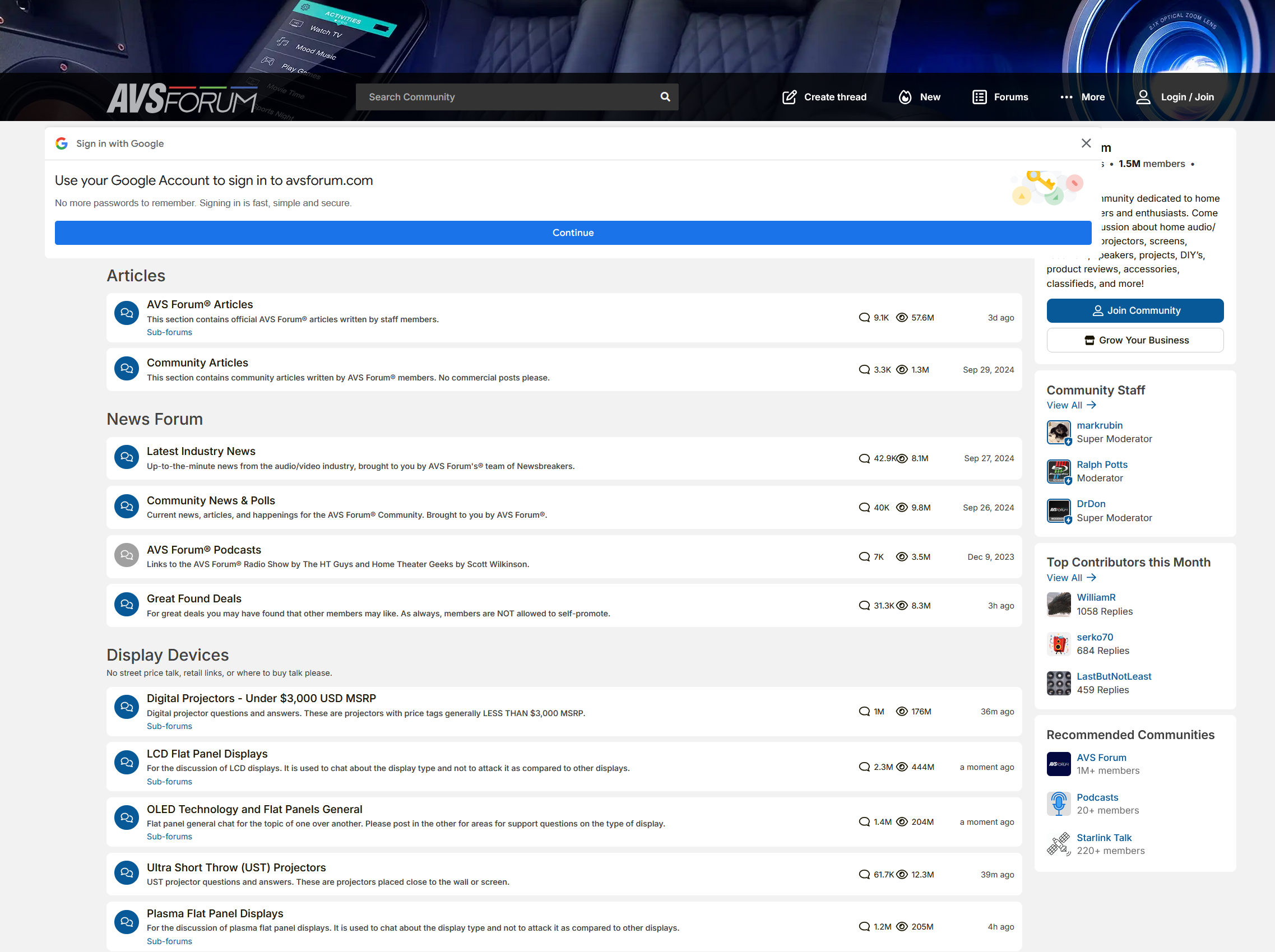
Task: Expand Sub-forums under AVS Forum Articles
Action: [169, 332]
